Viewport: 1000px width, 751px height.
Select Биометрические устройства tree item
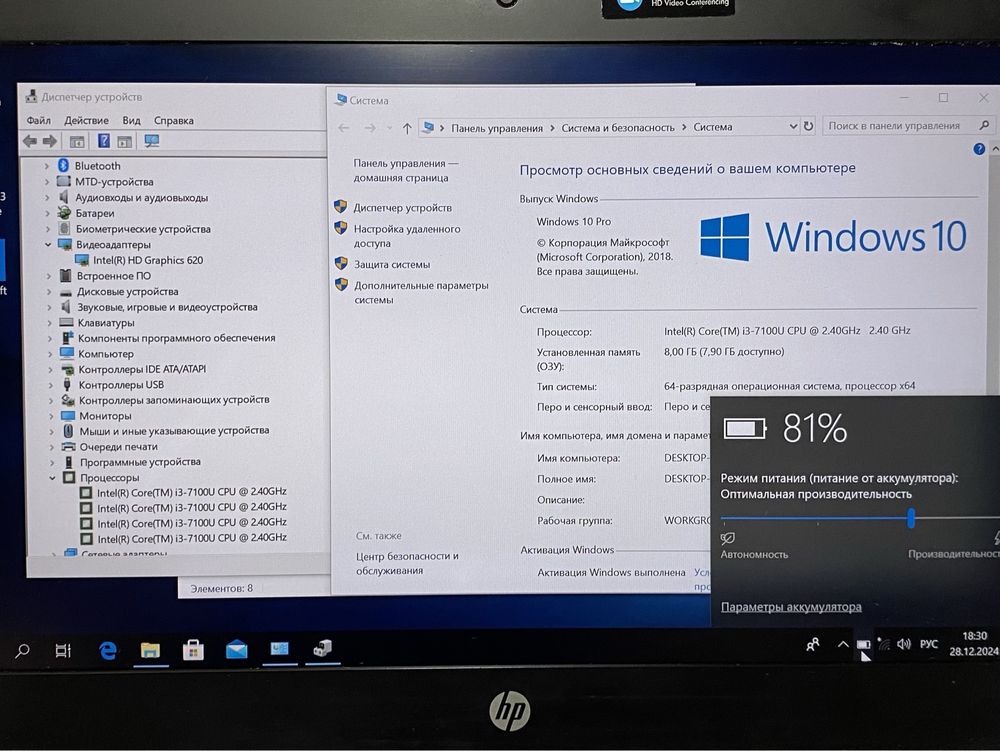click(x=143, y=229)
